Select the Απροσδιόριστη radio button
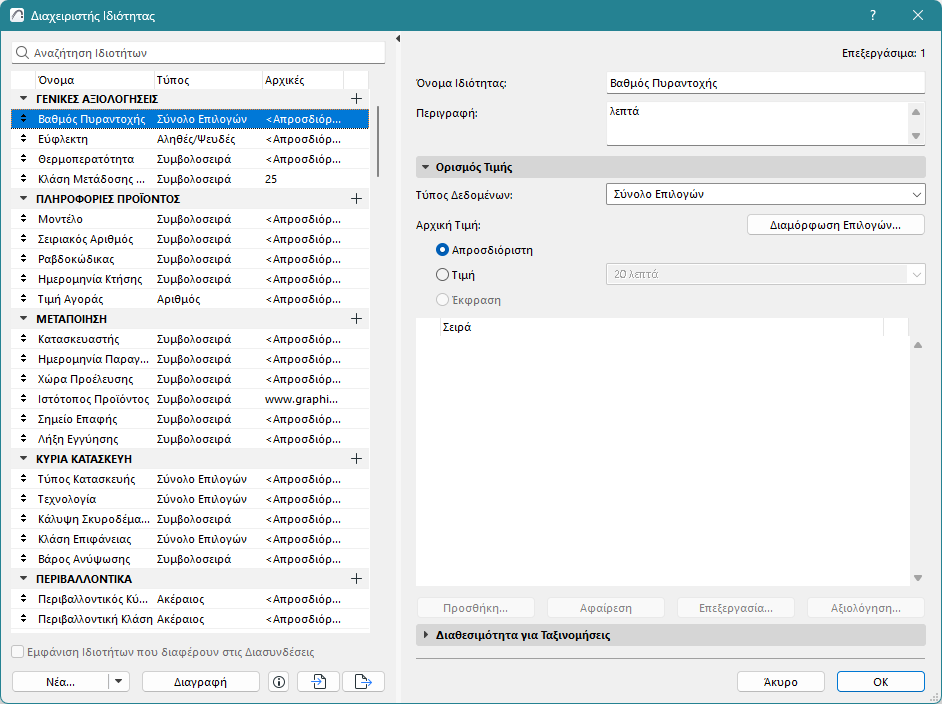 [443, 250]
